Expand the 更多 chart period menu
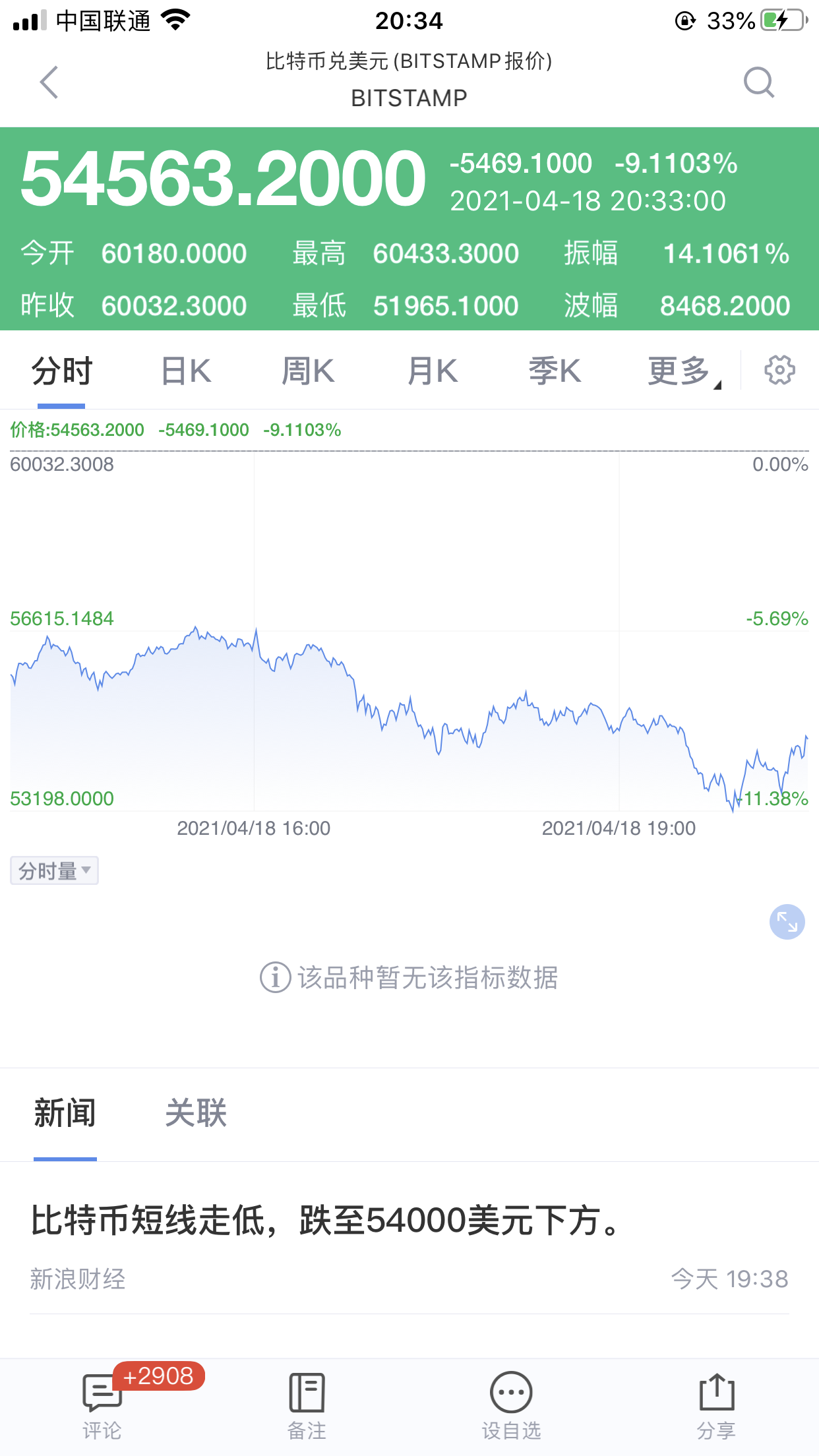This screenshot has height=1456, width=819. coord(682,371)
